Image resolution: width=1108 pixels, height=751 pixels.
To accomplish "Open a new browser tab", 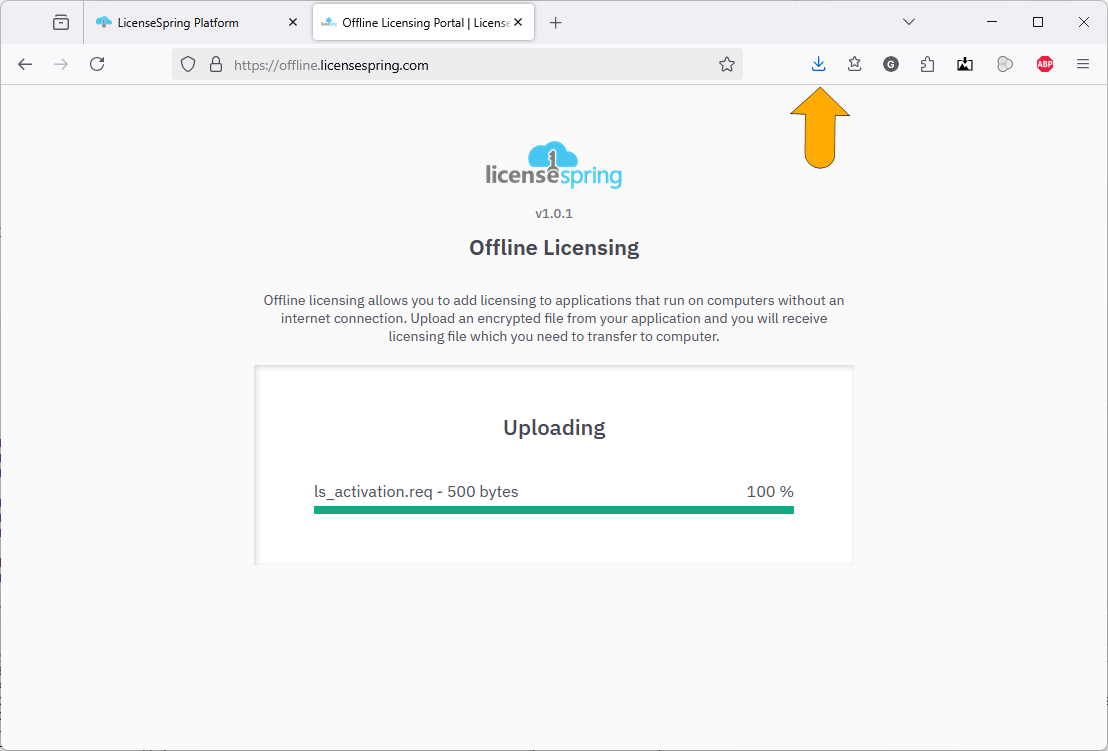I will pos(555,23).
